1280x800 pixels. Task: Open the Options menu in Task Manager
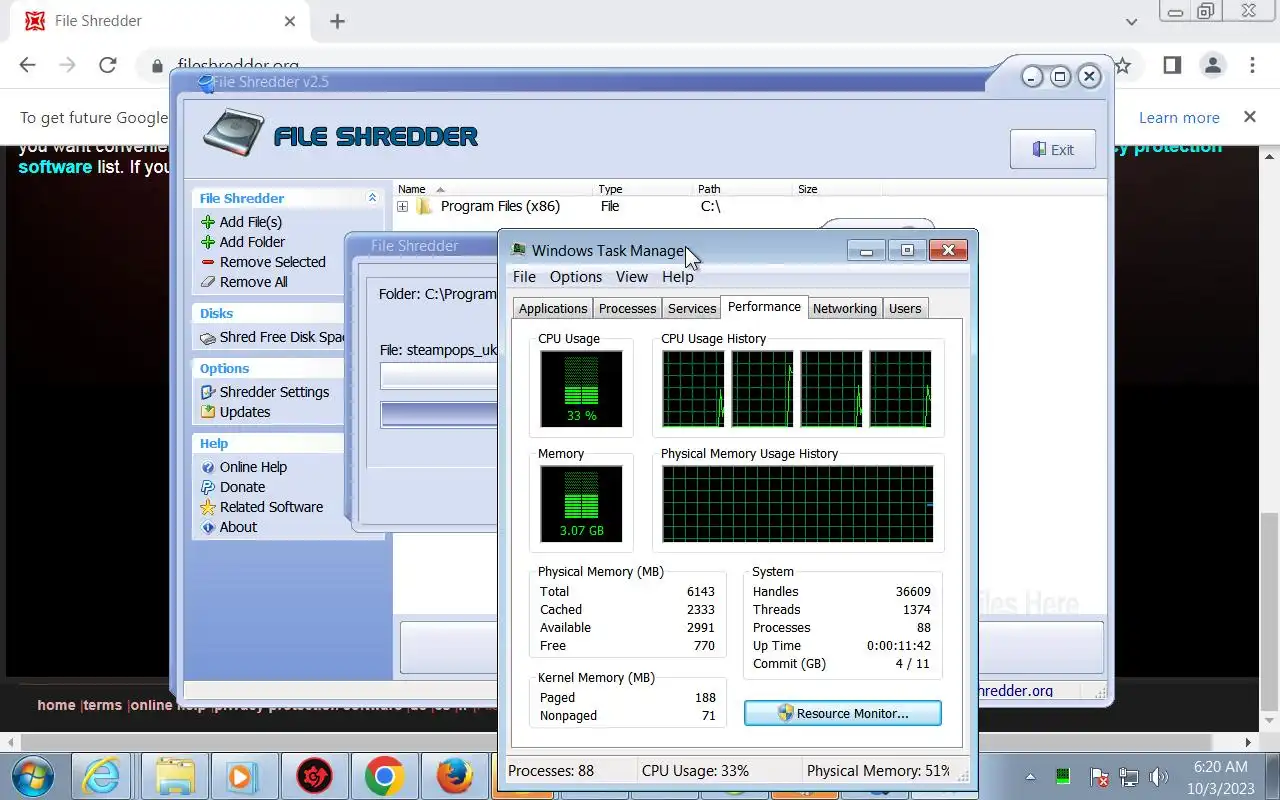(x=576, y=277)
